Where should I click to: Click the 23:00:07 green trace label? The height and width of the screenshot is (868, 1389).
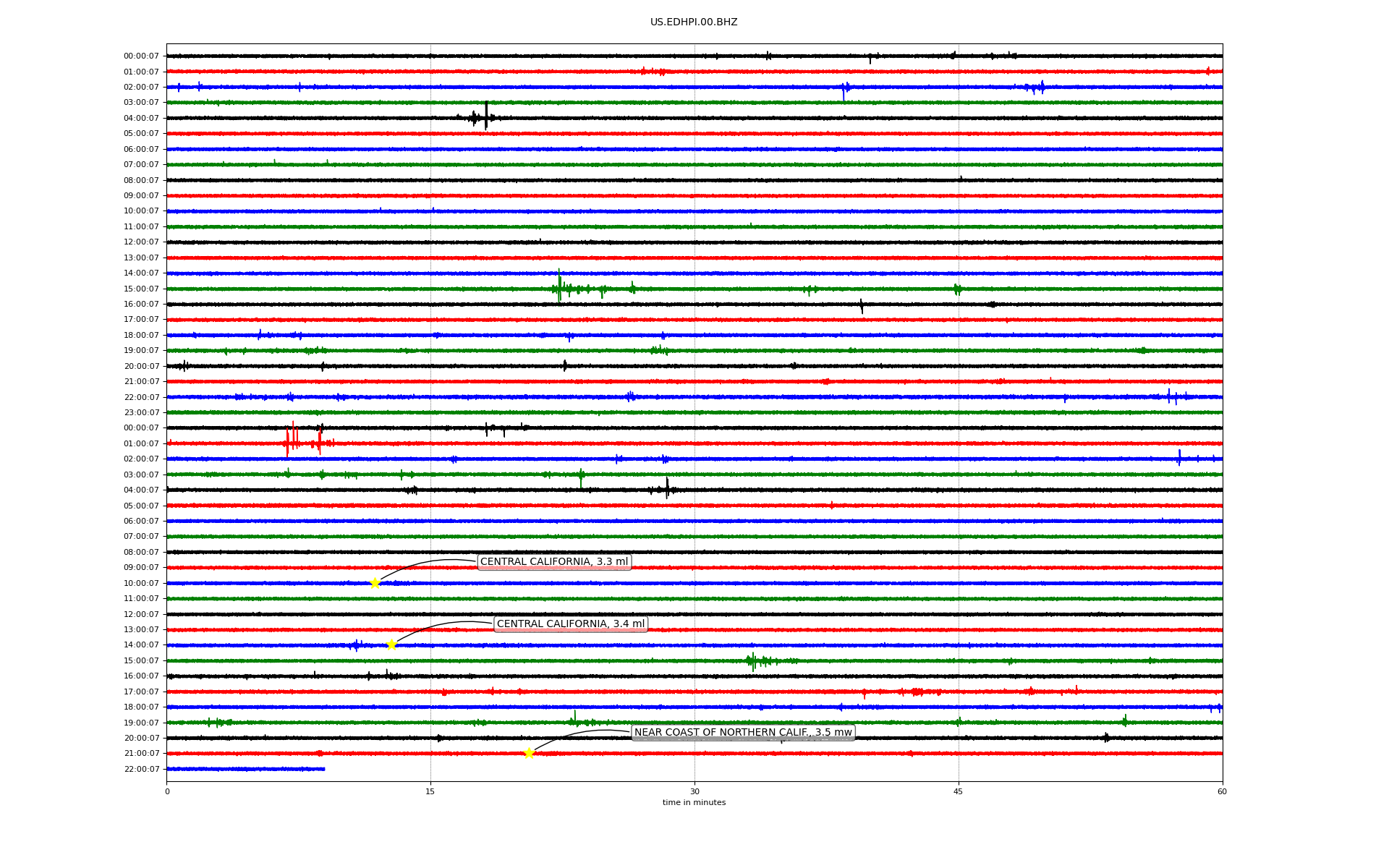point(141,412)
